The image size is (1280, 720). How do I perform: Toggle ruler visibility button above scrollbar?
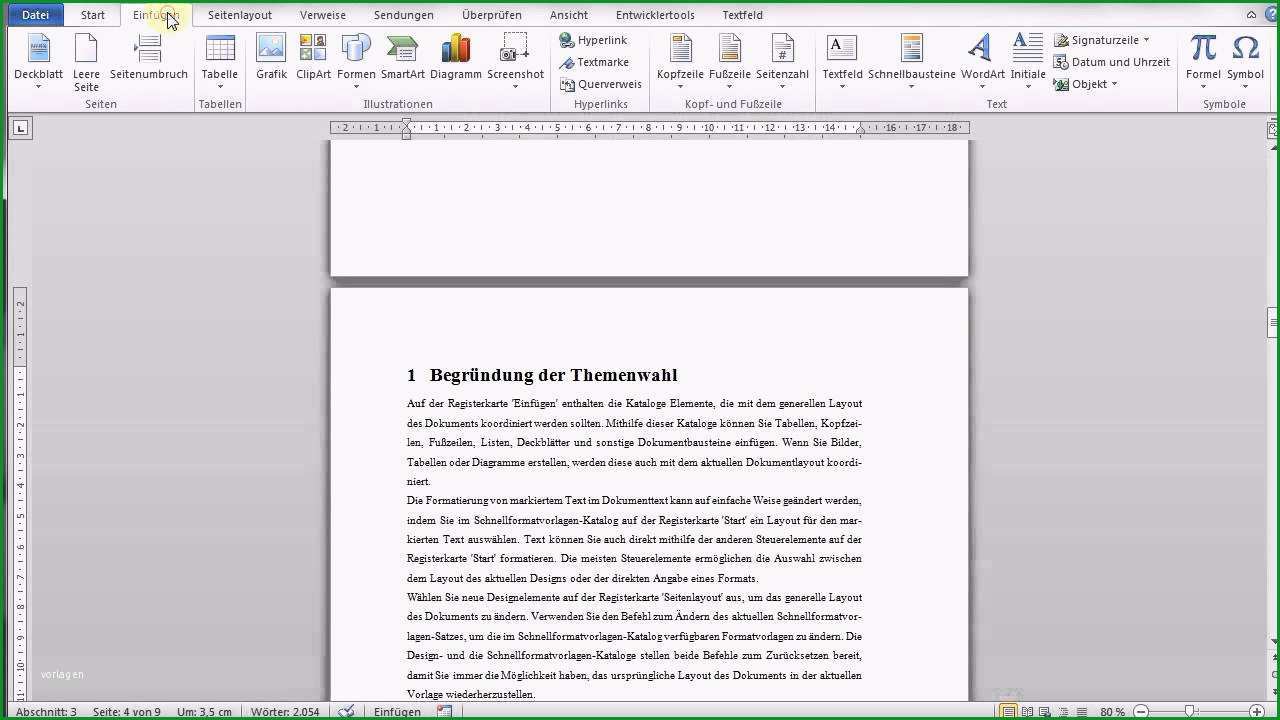[x=1273, y=129]
